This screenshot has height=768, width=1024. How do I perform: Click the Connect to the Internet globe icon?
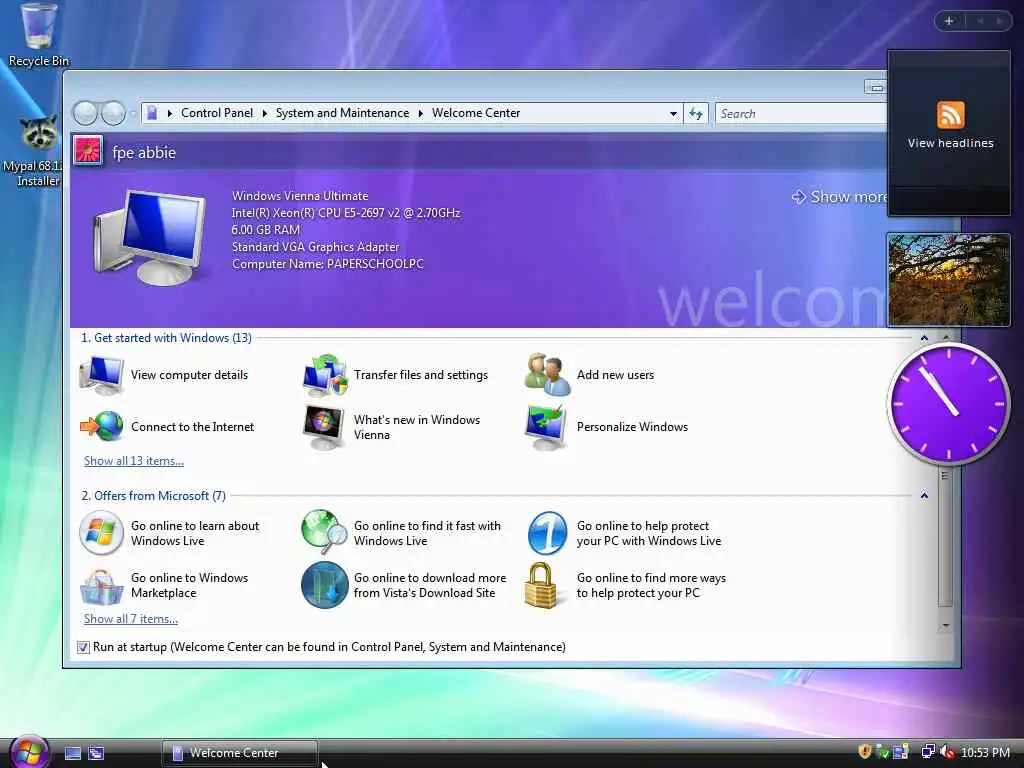101,426
